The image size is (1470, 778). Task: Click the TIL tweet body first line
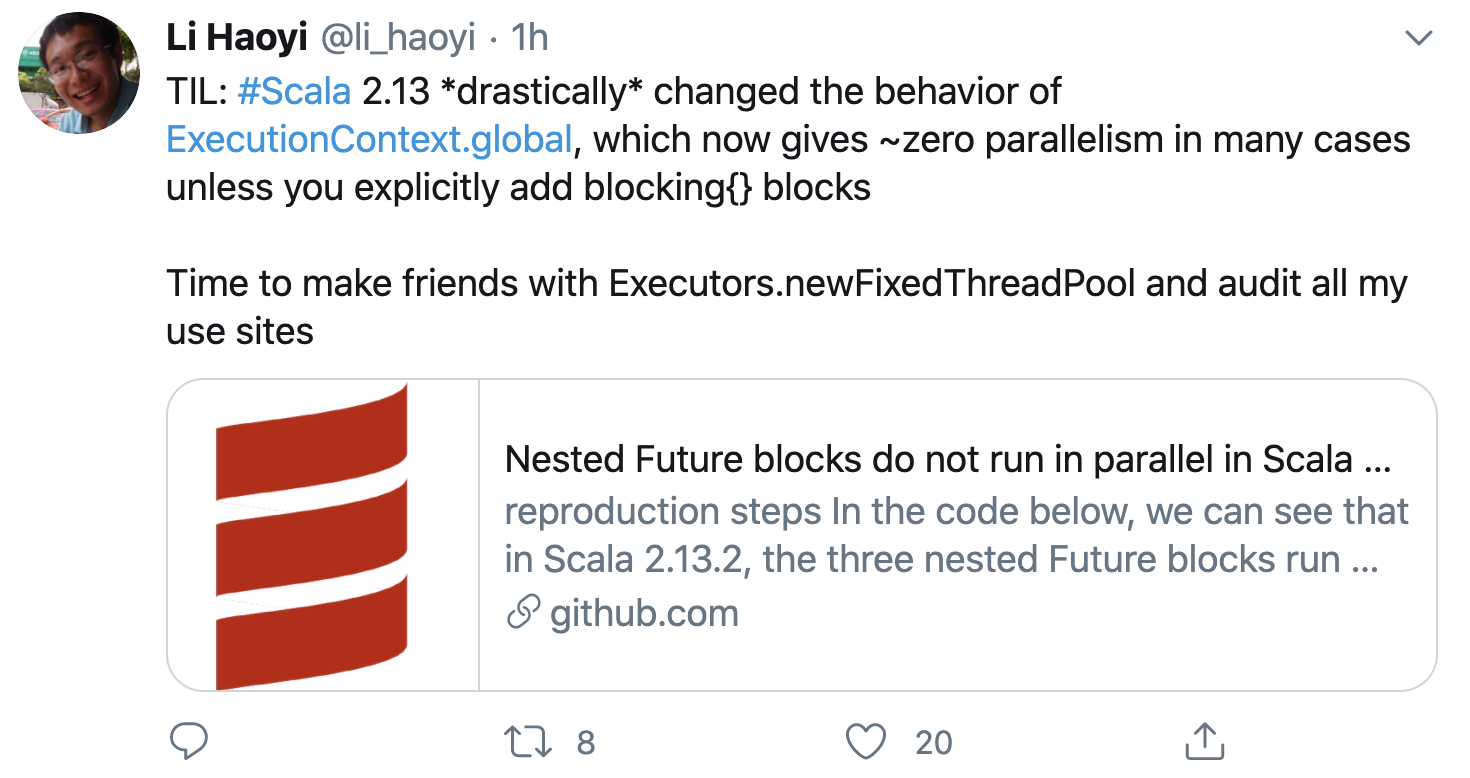tap(613, 91)
